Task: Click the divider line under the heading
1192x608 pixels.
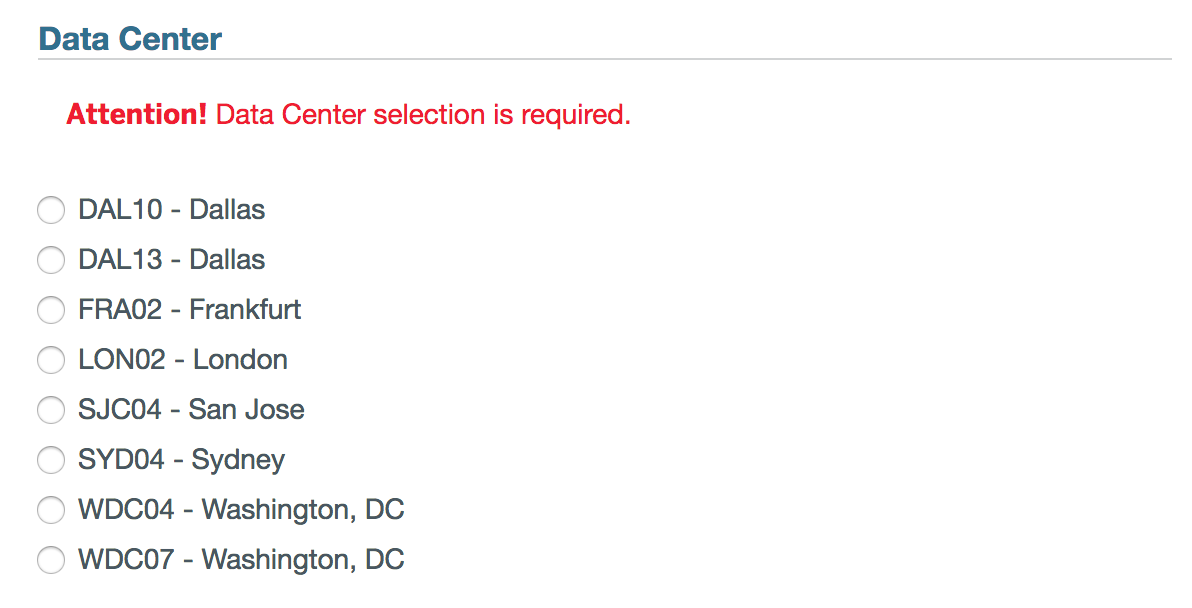Action: click(x=604, y=59)
